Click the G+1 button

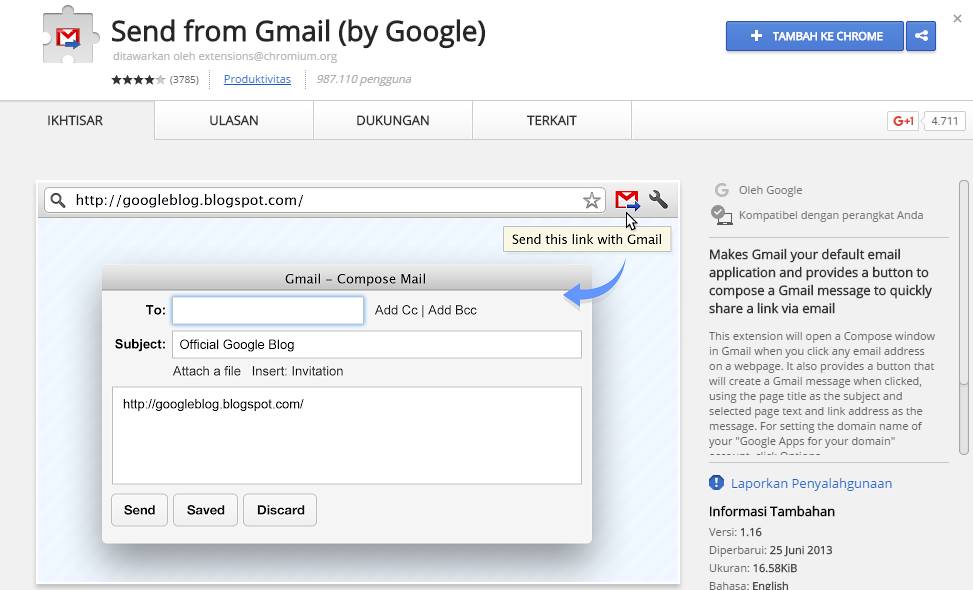[902, 121]
